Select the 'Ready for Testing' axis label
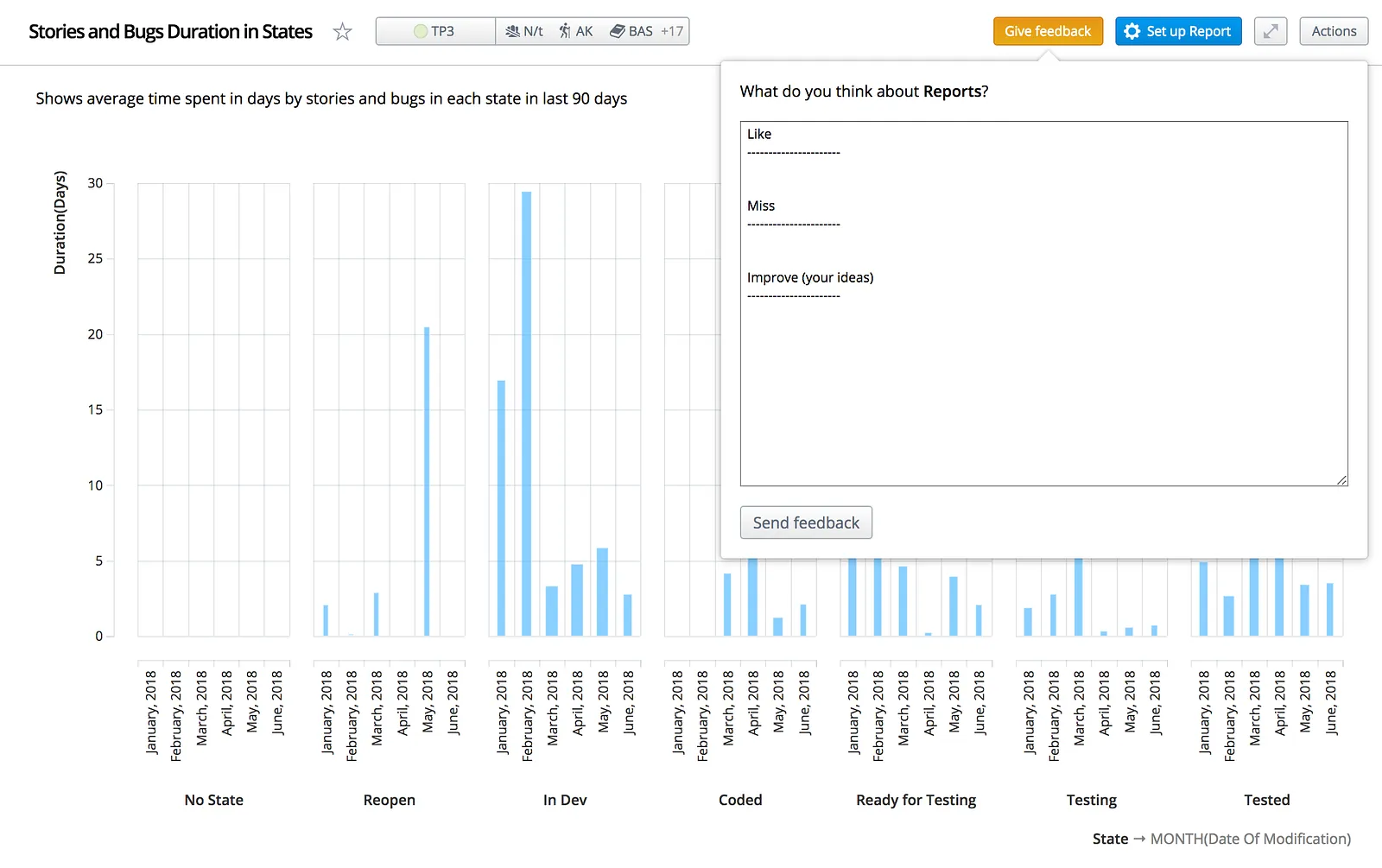1382x868 pixels. pos(916,800)
